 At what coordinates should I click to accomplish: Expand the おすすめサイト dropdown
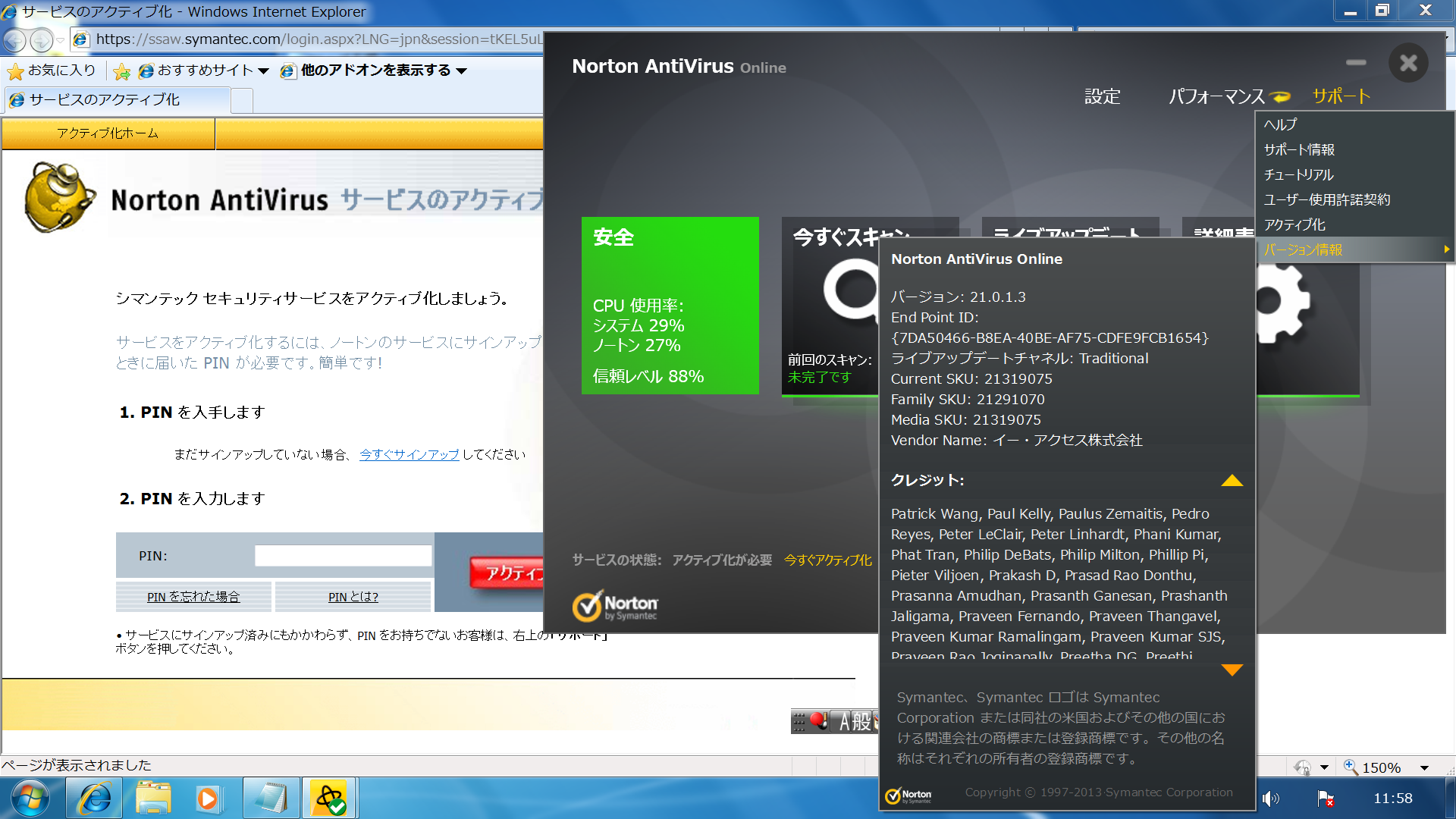264,71
